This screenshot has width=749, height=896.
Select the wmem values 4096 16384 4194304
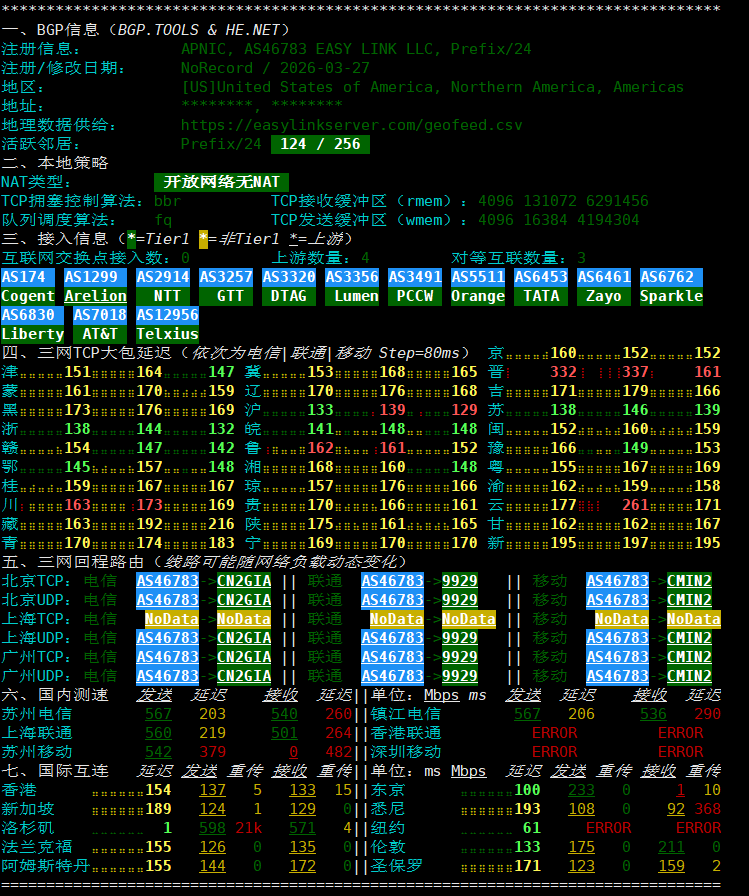click(559, 220)
